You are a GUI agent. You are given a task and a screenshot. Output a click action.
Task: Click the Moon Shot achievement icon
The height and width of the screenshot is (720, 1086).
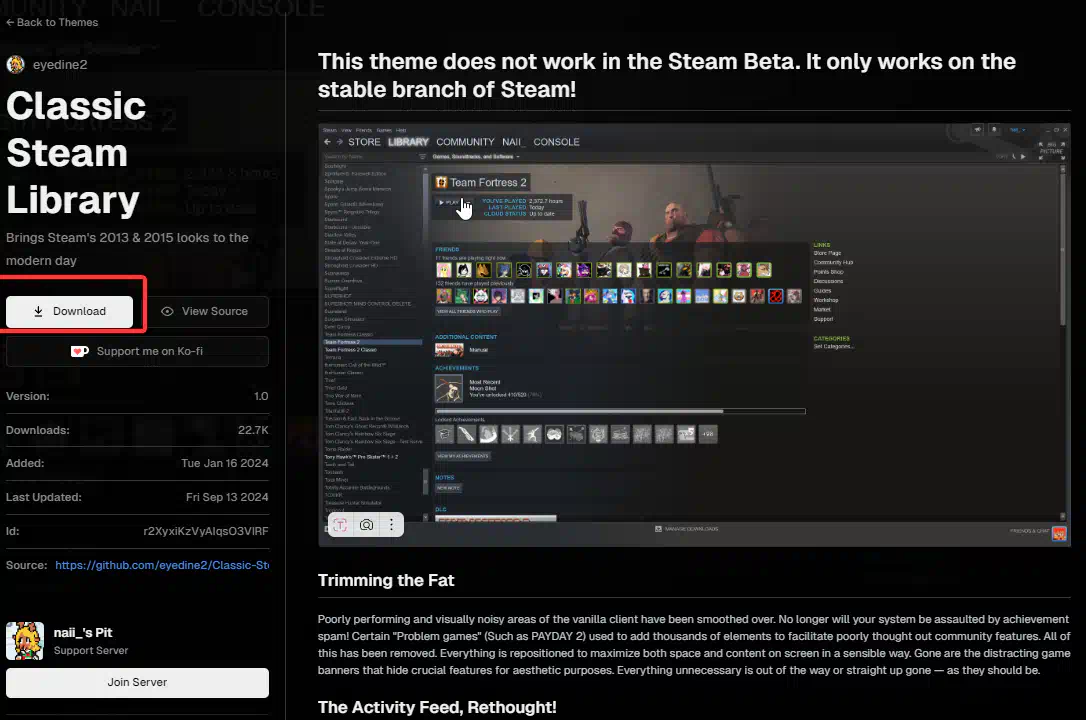[x=449, y=388]
